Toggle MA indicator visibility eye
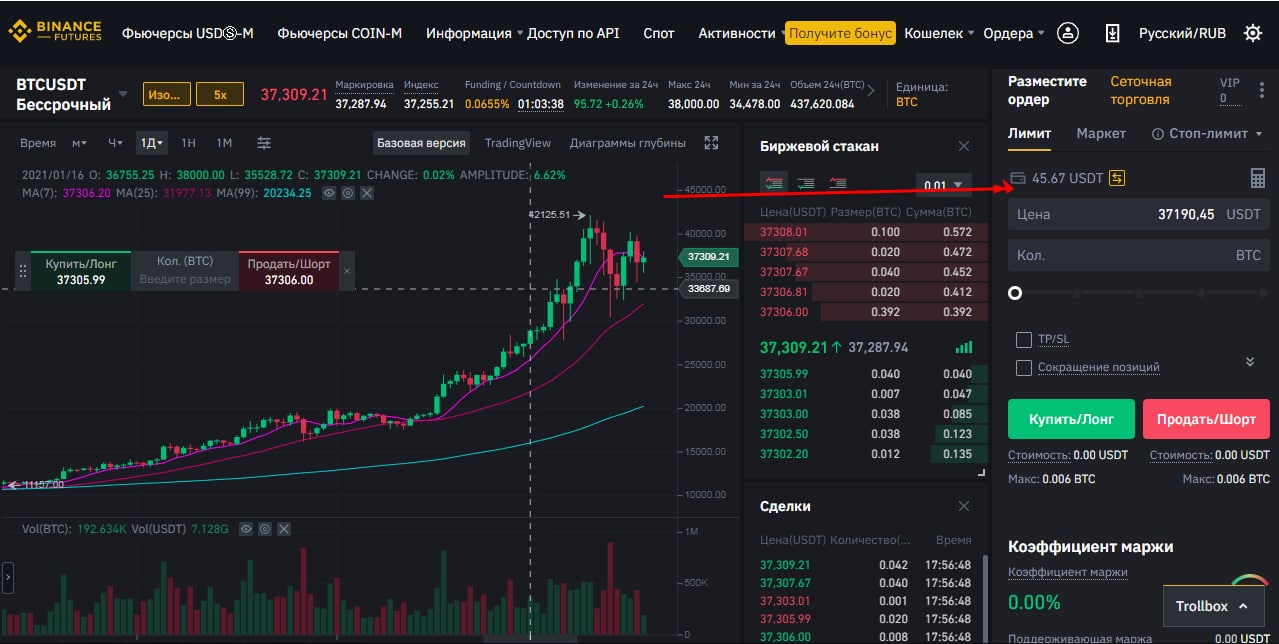The width and height of the screenshot is (1279, 644). pyautogui.click(x=328, y=192)
